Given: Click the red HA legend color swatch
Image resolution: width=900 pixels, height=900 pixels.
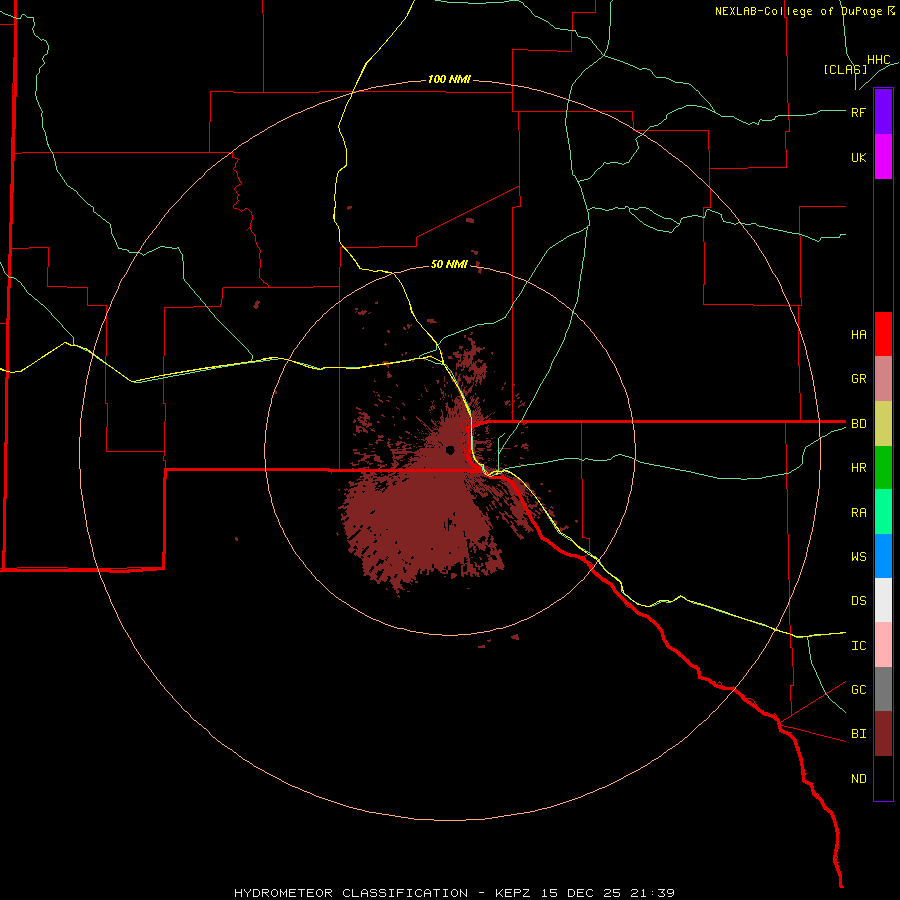Looking at the screenshot, I should coord(883,334).
